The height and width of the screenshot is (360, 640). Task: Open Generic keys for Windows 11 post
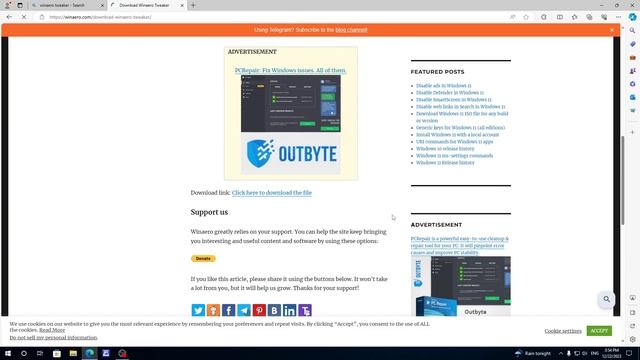(460, 128)
